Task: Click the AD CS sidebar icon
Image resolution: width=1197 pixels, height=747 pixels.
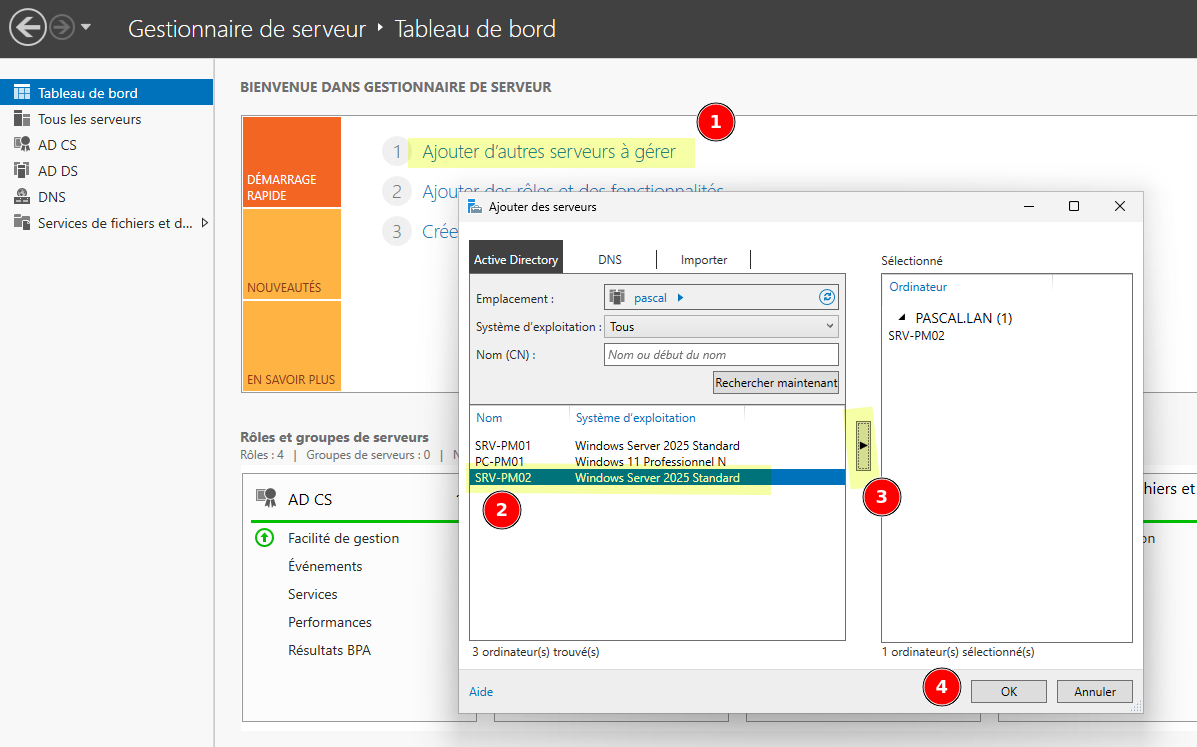Action: 22,145
